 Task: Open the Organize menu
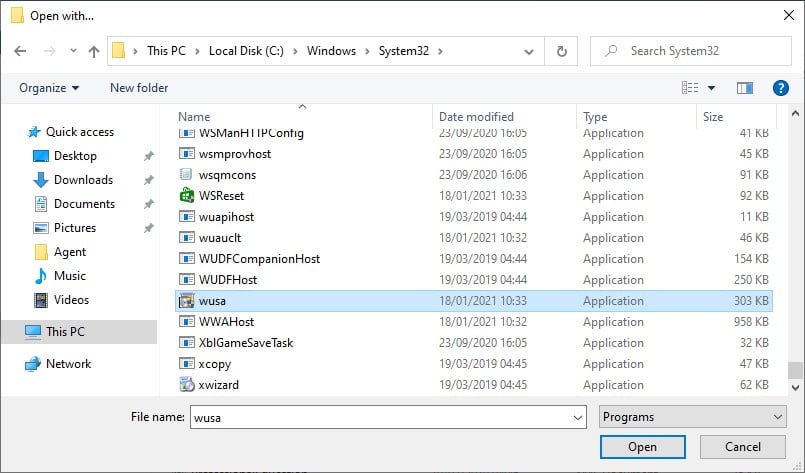(49, 88)
